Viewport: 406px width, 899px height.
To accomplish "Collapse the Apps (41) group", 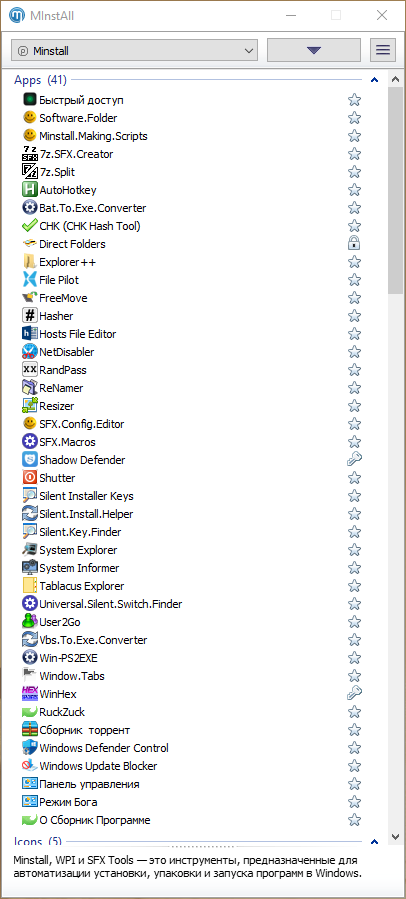I will [374, 80].
